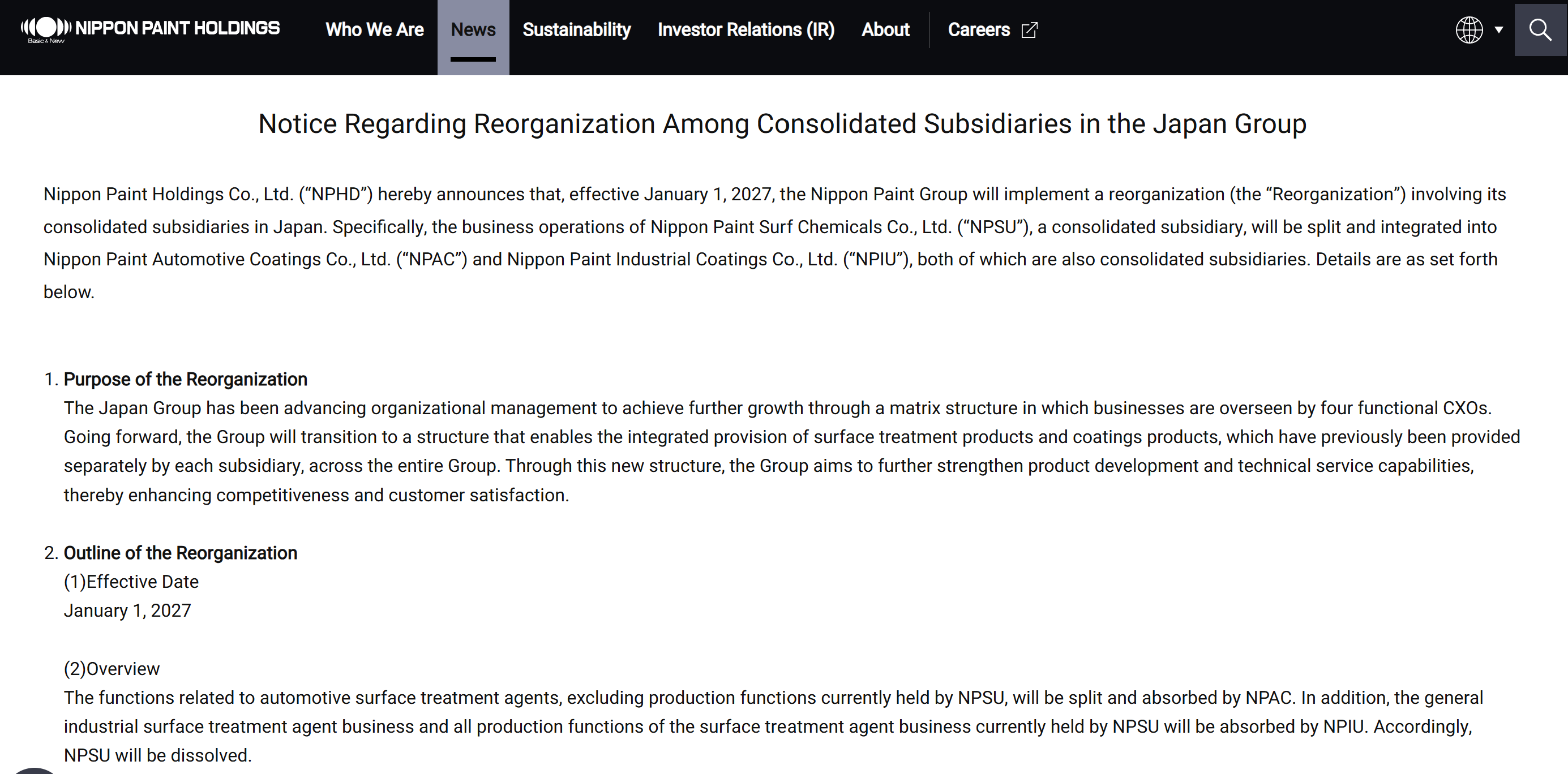1568x774 pixels.
Task: Open the About menu
Action: click(885, 30)
